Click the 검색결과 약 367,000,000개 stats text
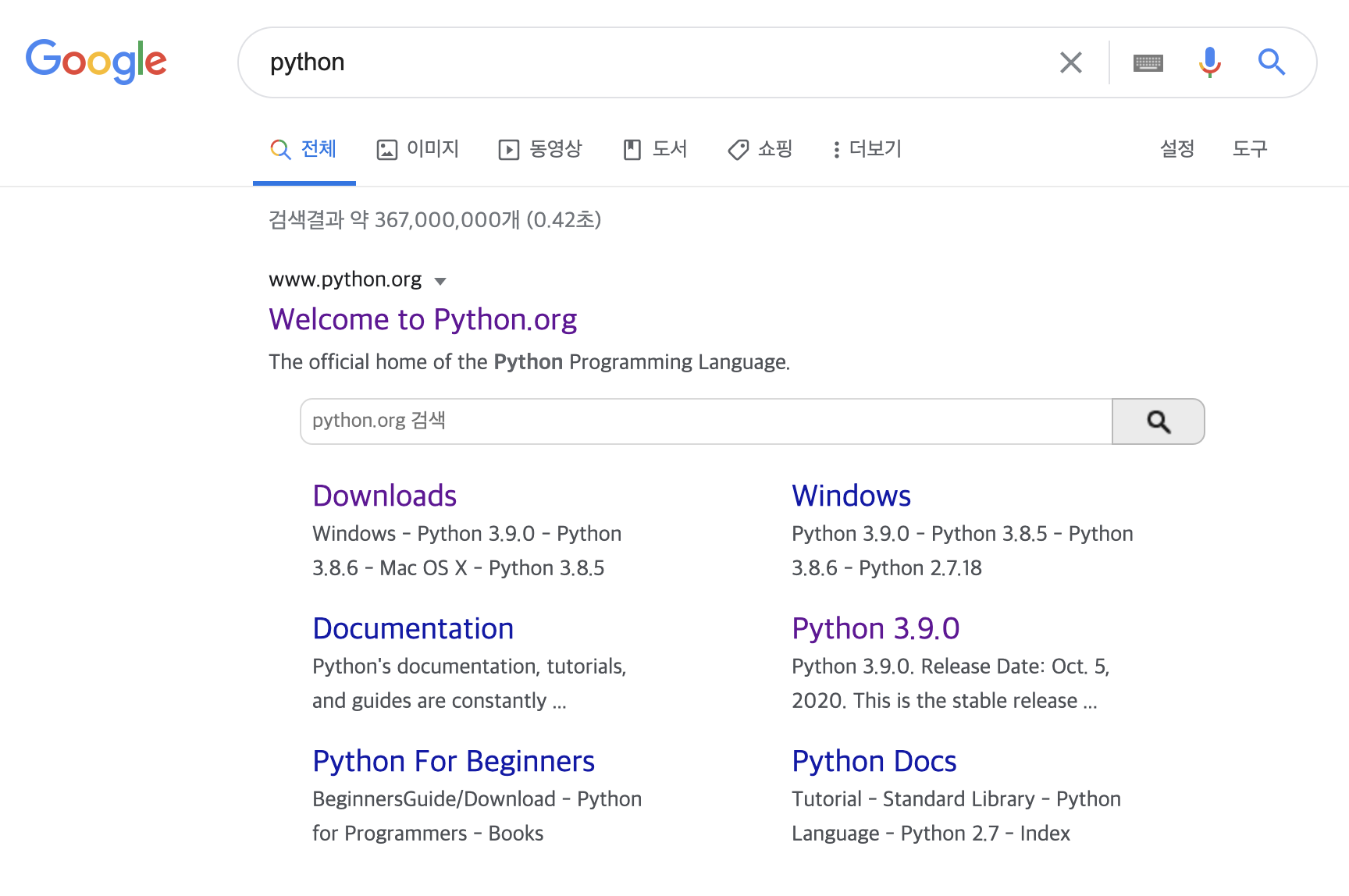This screenshot has height=896, width=1349. [435, 219]
